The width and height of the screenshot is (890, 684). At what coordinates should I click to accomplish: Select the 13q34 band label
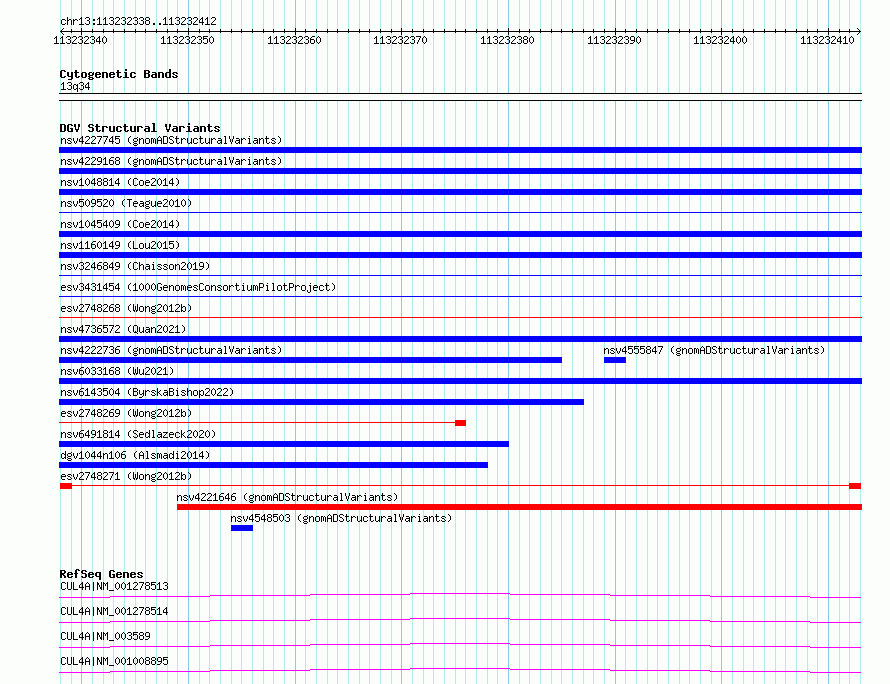click(75, 87)
